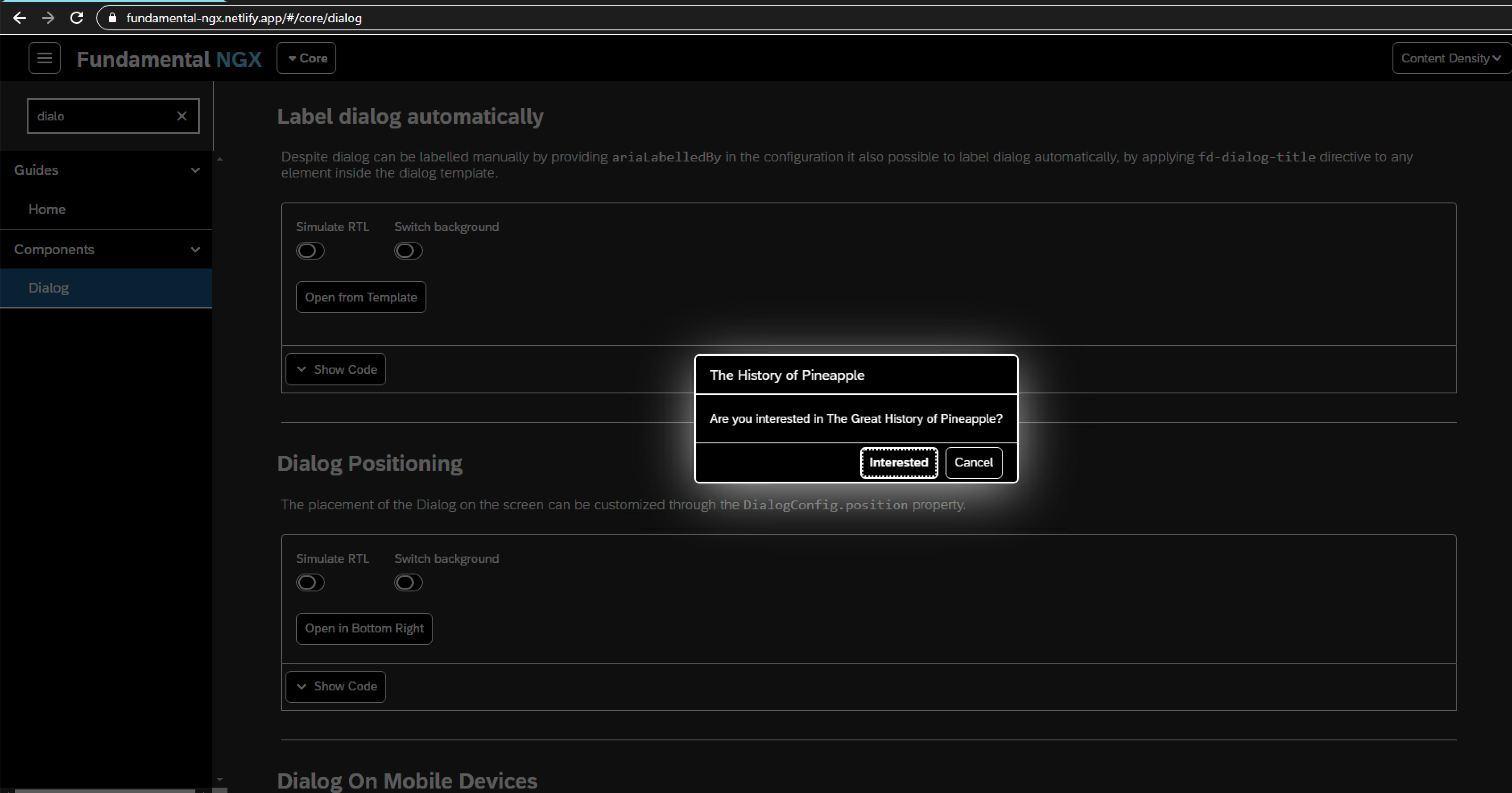
Task: Open the Core version dropdown
Action: click(305, 58)
